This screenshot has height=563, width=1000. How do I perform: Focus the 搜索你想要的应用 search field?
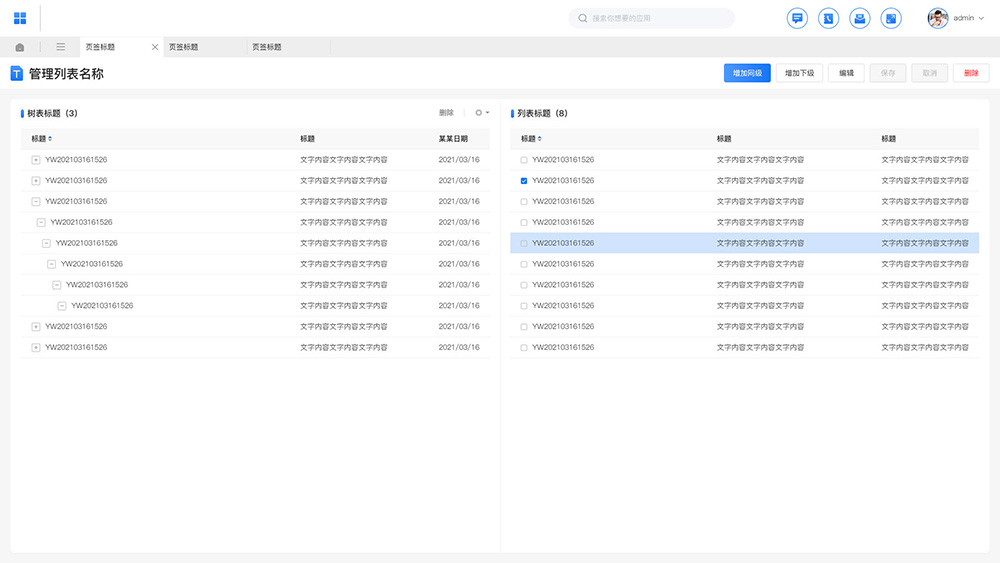coord(651,18)
